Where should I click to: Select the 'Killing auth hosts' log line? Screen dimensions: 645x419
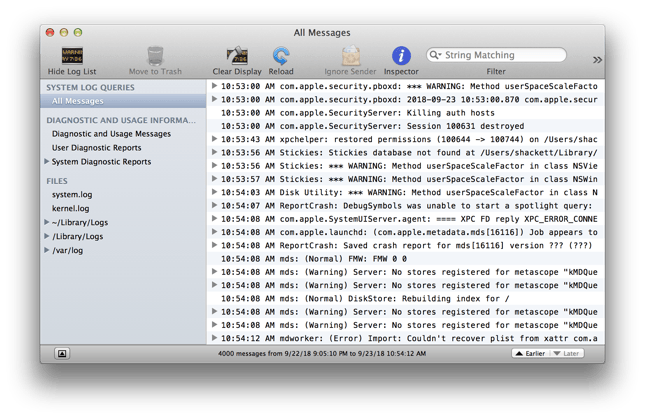[x=406, y=113]
